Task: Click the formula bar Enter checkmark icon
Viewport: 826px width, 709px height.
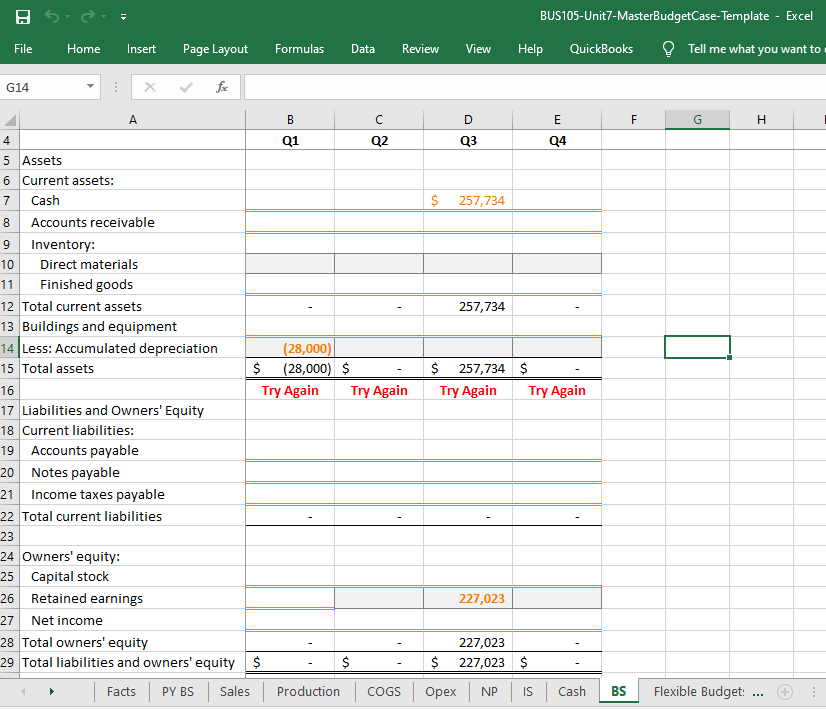Action: (186, 87)
